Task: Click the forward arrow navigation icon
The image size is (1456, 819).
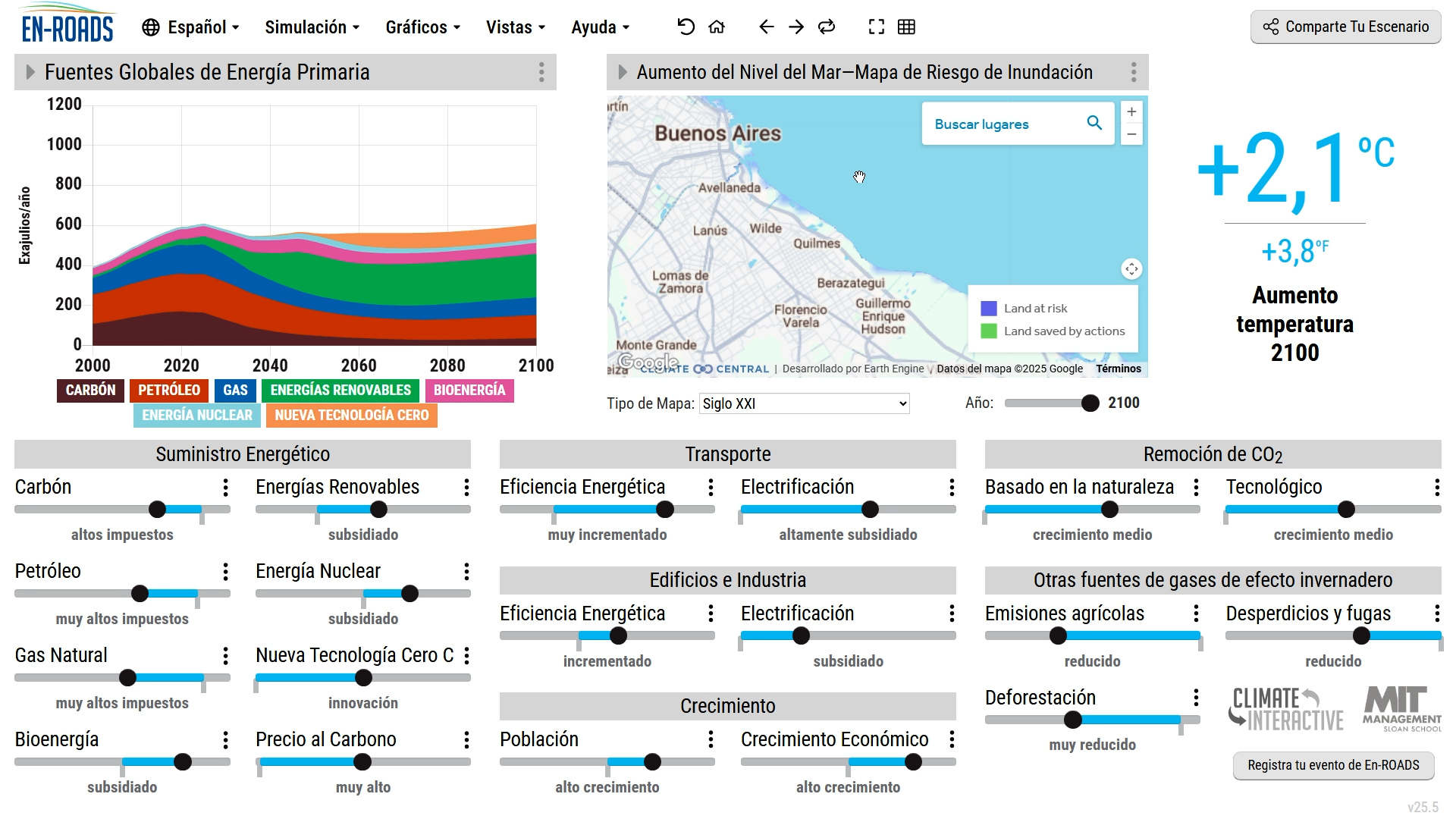Action: tap(795, 27)
